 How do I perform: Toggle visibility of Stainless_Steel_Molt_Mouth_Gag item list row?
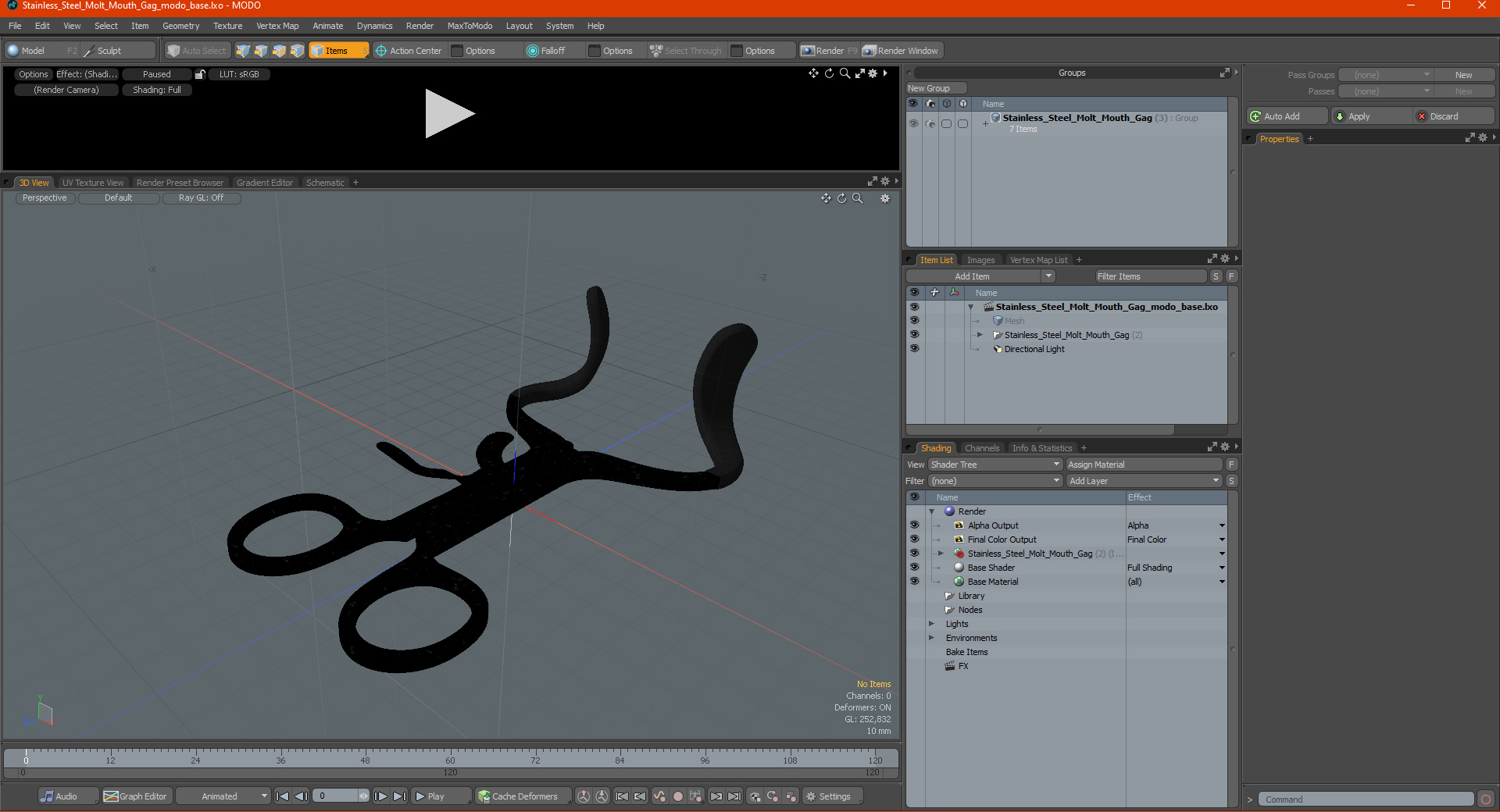point(914,335)
